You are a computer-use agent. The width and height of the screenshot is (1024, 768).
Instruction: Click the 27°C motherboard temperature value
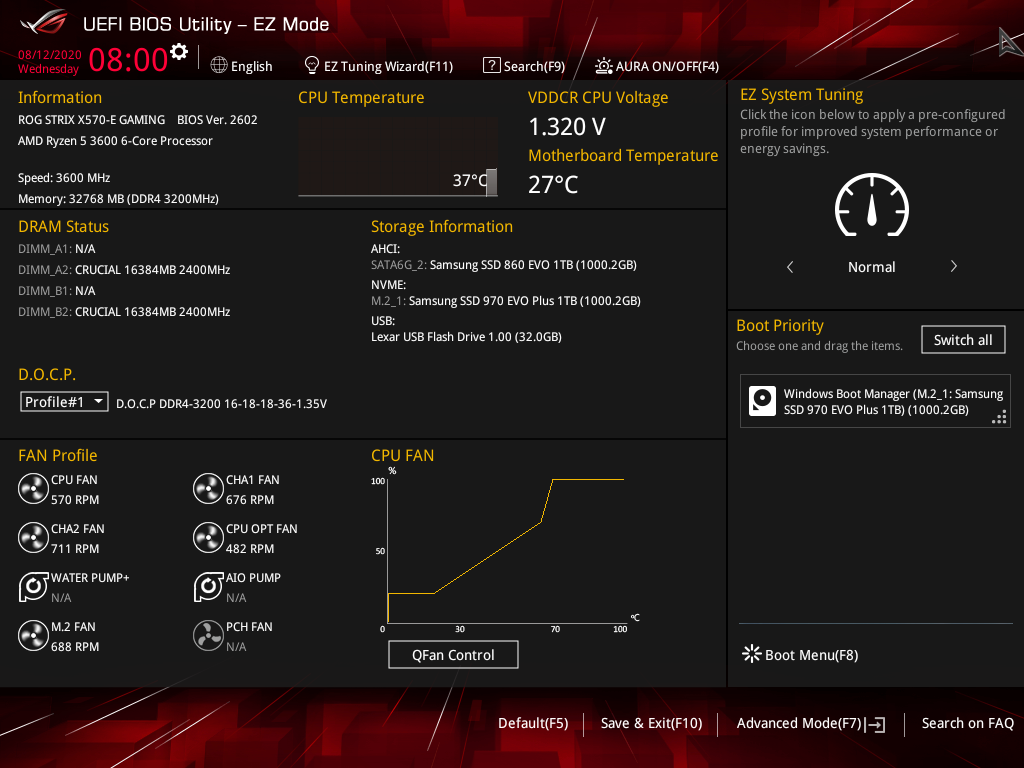point(553,184)
